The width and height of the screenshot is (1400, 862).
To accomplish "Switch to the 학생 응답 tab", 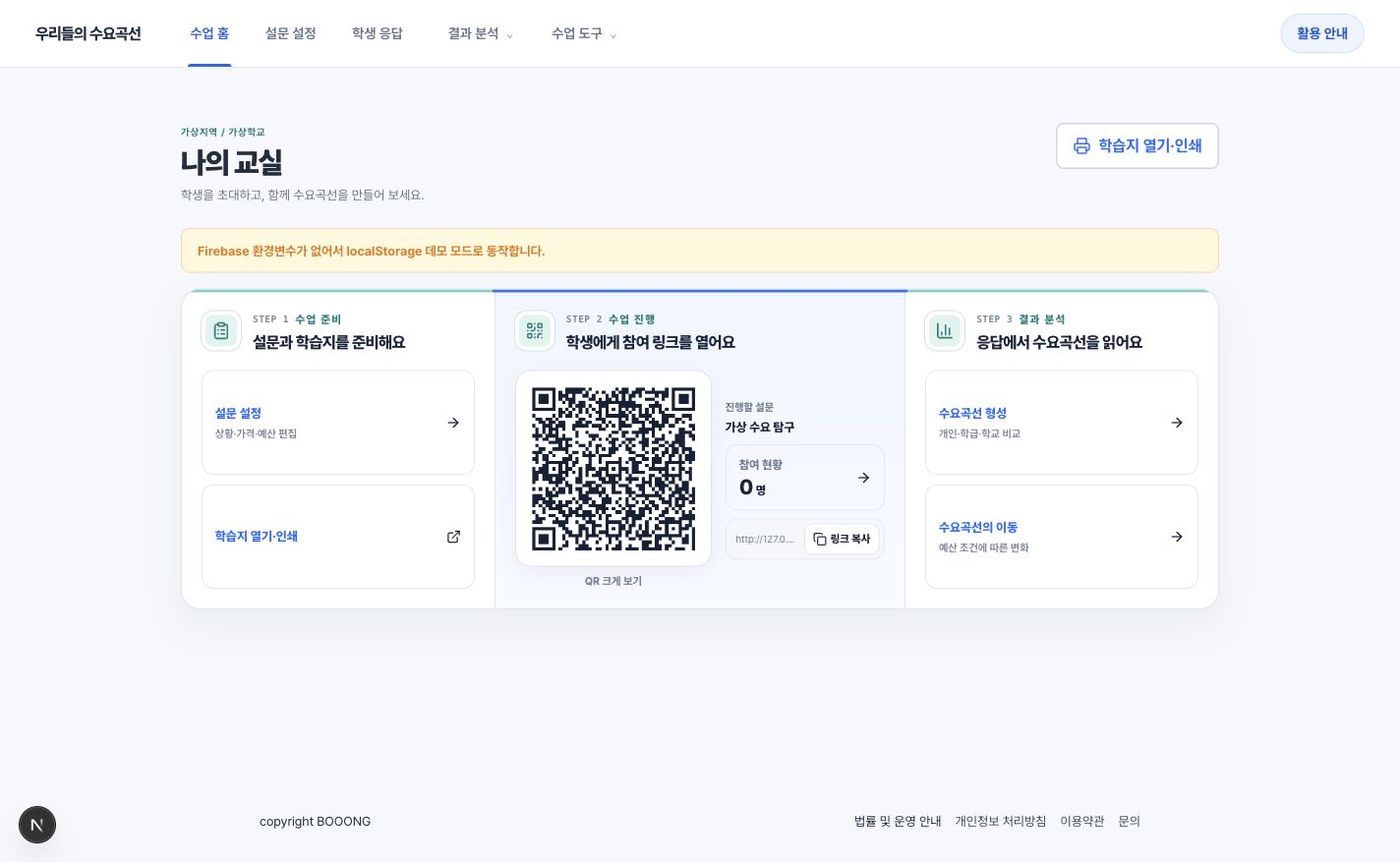I will (x=377, y=34).
